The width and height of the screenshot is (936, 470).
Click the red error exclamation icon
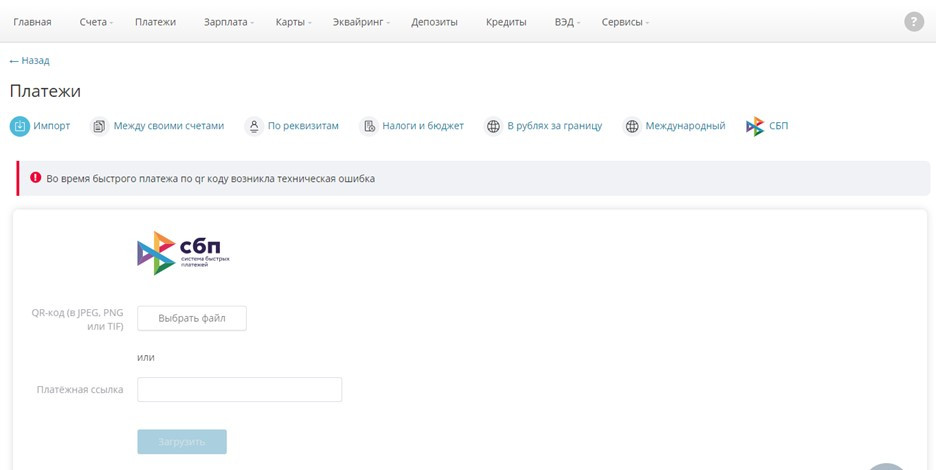[36, 177]
